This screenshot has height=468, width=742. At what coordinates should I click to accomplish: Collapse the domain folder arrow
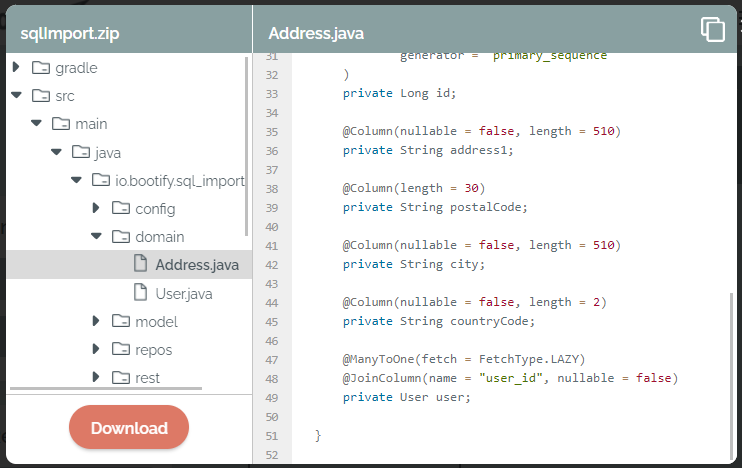97,236
